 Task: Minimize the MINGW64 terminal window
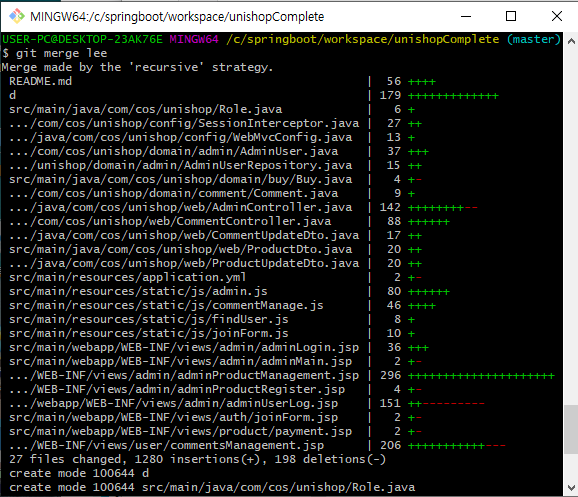pyautogui.click(x=466, y=16)
